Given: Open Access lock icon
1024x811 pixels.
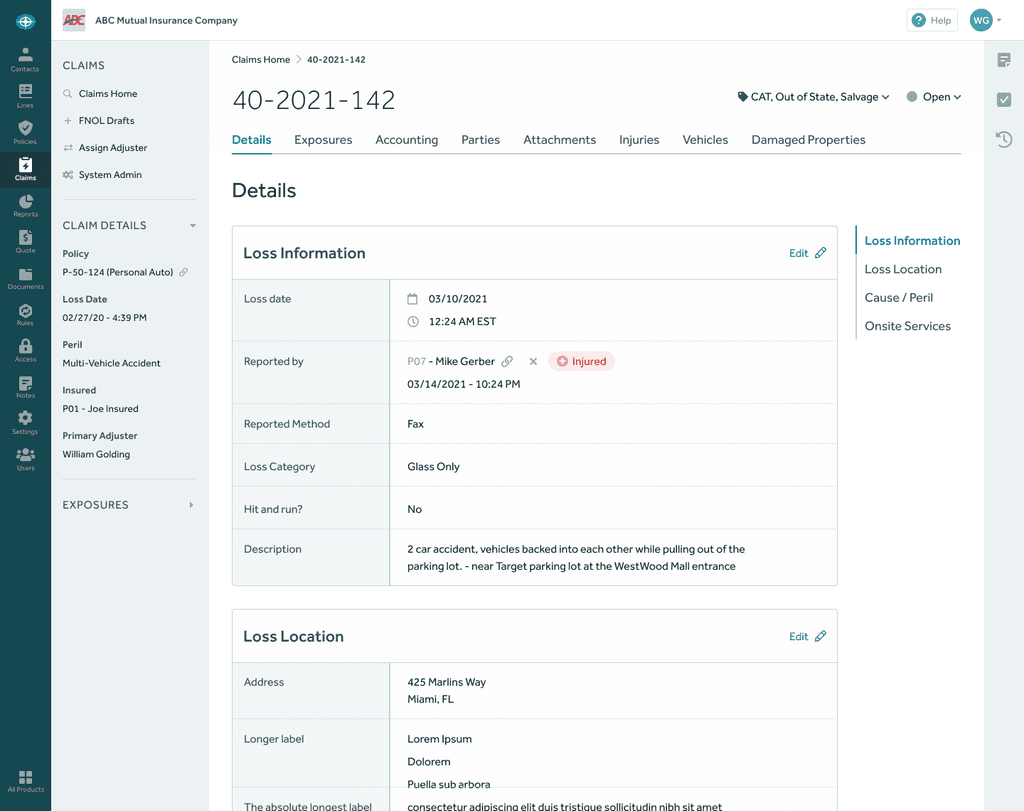Looking at the screenshot, I should click(x=25, y=351).
